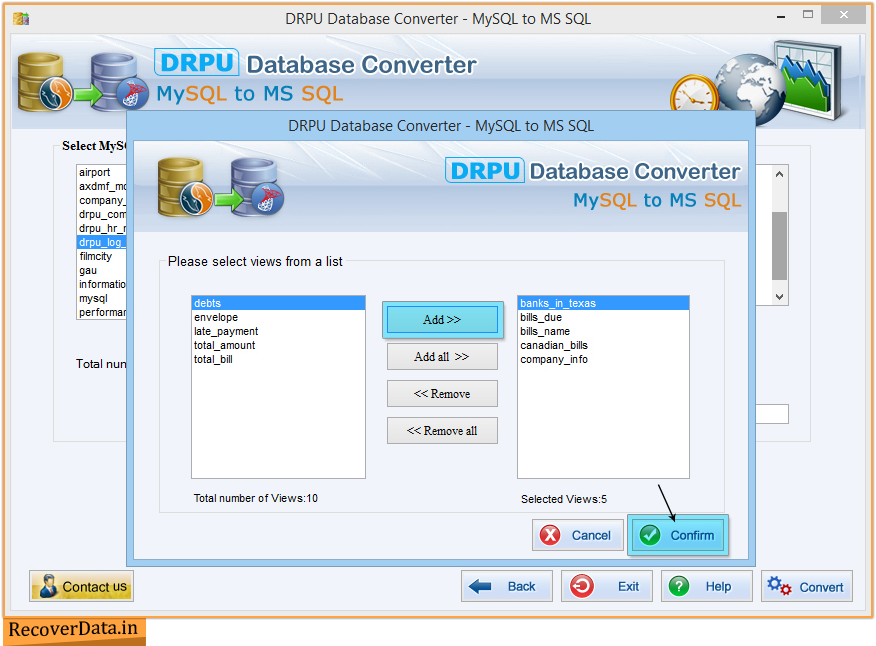Select 'company_info' in the selected views list
Screen dimensions: 876x646
(603, 359)
